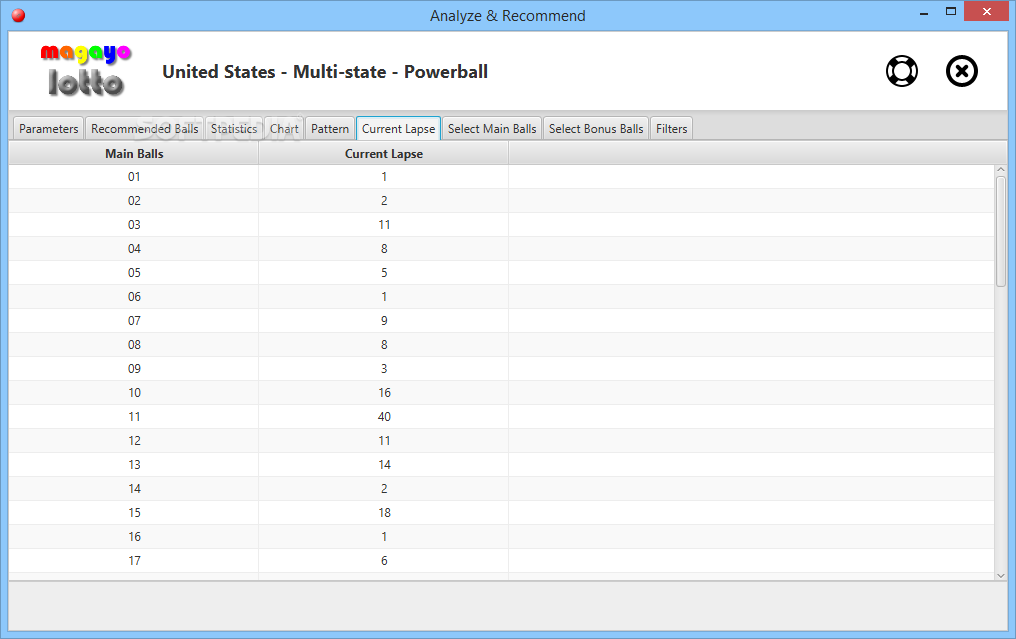Click lapse value 11 in ball 12 row

tap(384, 441)
